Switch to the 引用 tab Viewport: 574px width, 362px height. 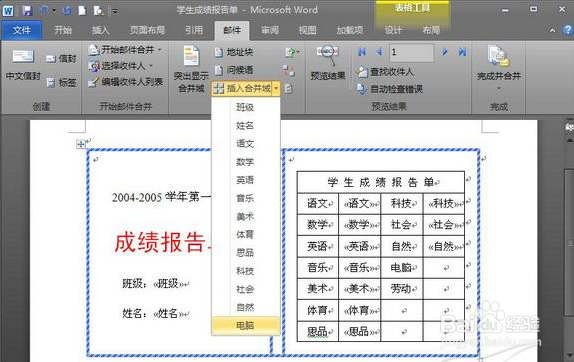tap(194, 30)
